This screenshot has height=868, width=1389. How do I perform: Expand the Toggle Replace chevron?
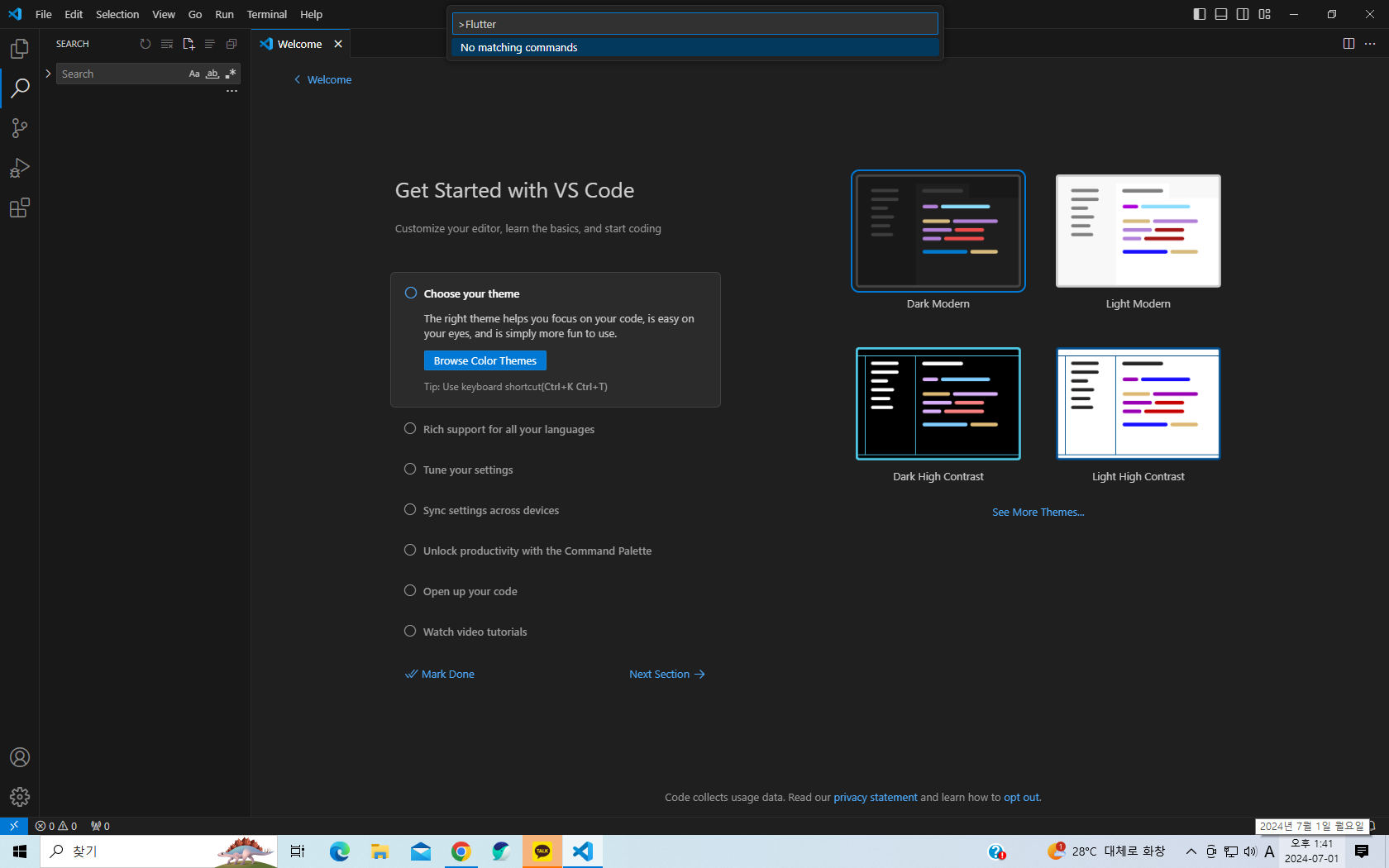[x=48, y=74]
